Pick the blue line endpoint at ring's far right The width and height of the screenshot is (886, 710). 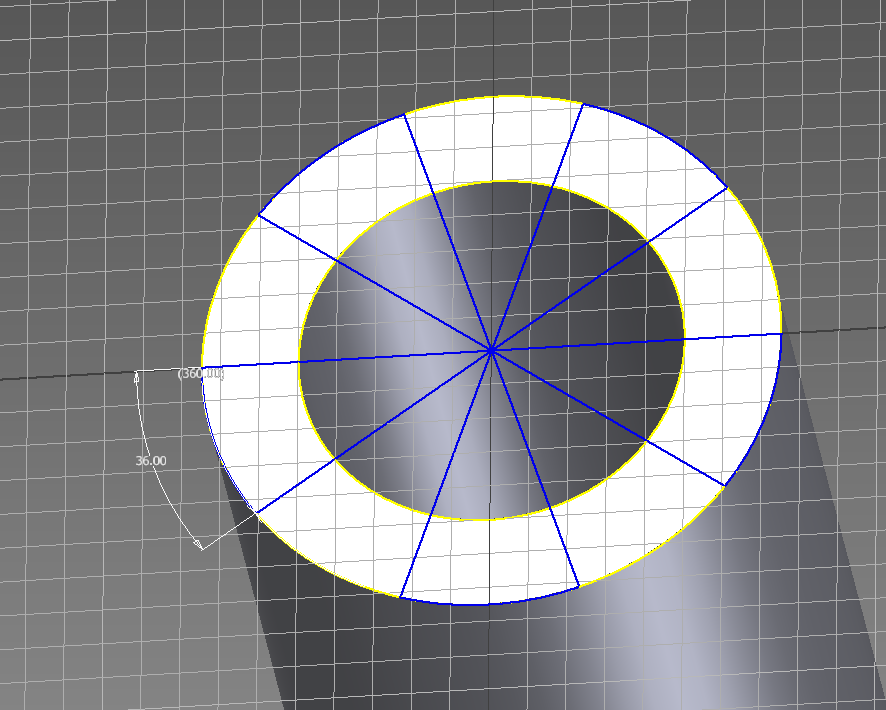(x=781, y=333)
